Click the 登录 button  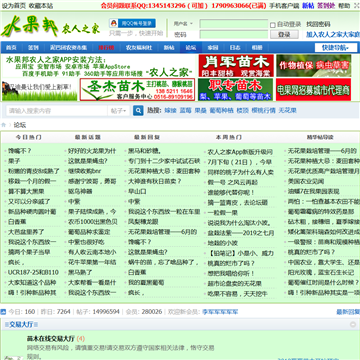[284, 34]
